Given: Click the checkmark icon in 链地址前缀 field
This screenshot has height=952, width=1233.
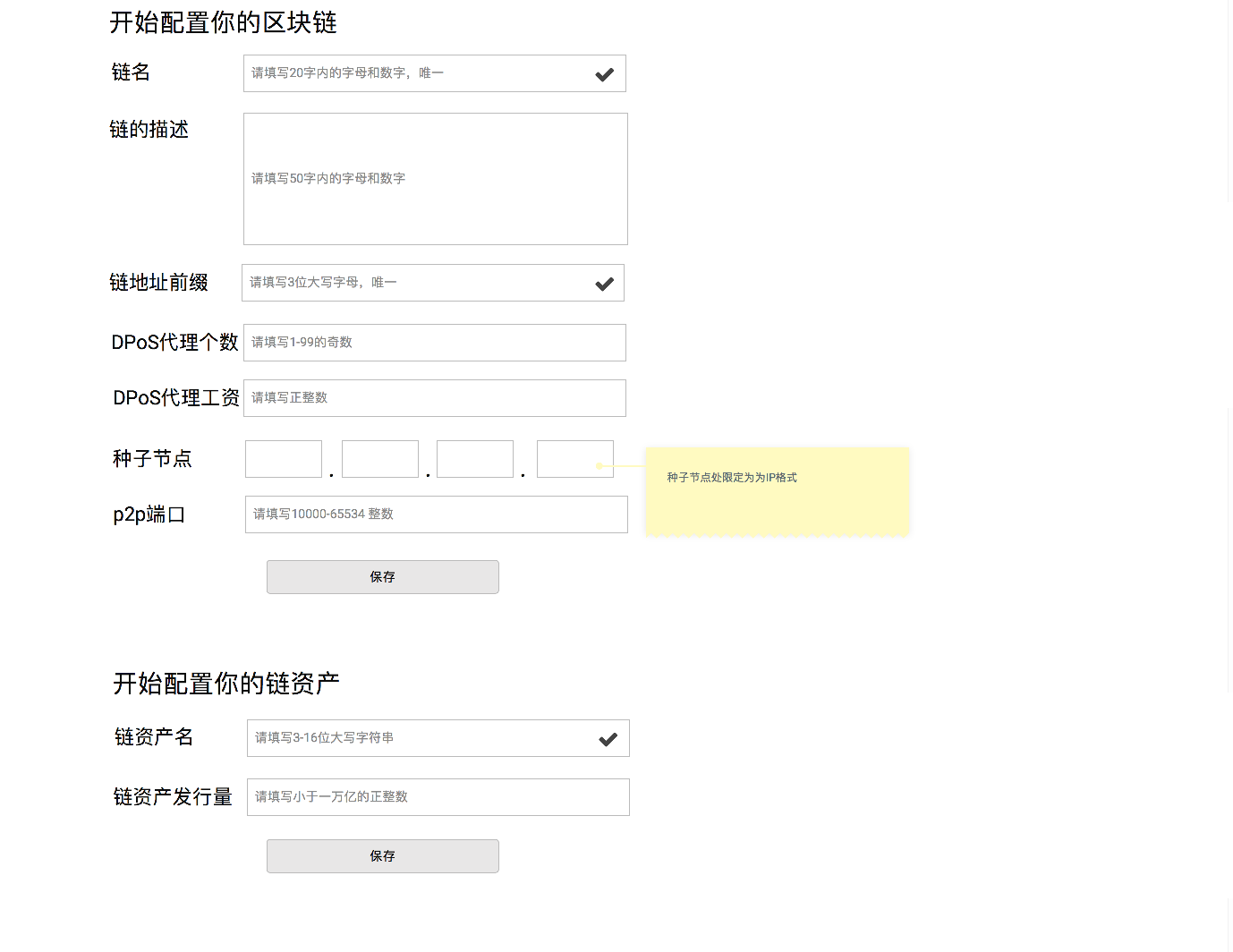Looking at the screenshot, I should (605, 284).
